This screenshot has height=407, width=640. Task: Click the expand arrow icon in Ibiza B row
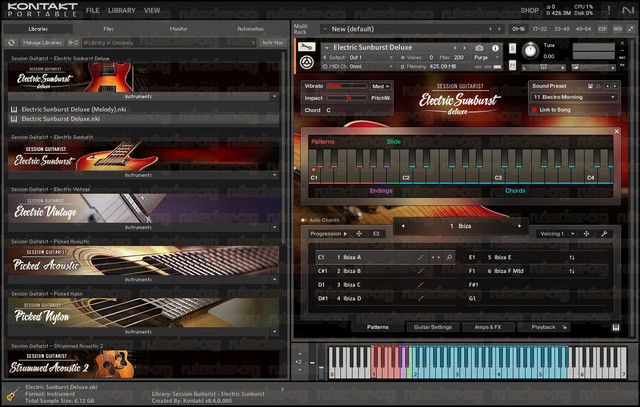420,271
